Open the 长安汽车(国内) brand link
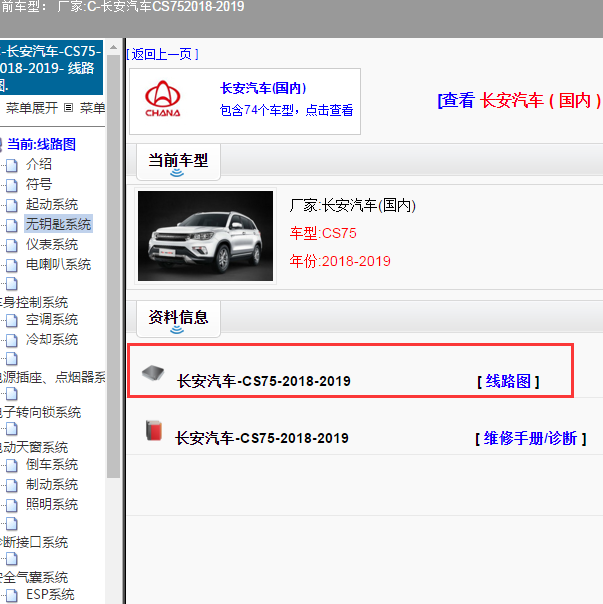 pos(263,88)
